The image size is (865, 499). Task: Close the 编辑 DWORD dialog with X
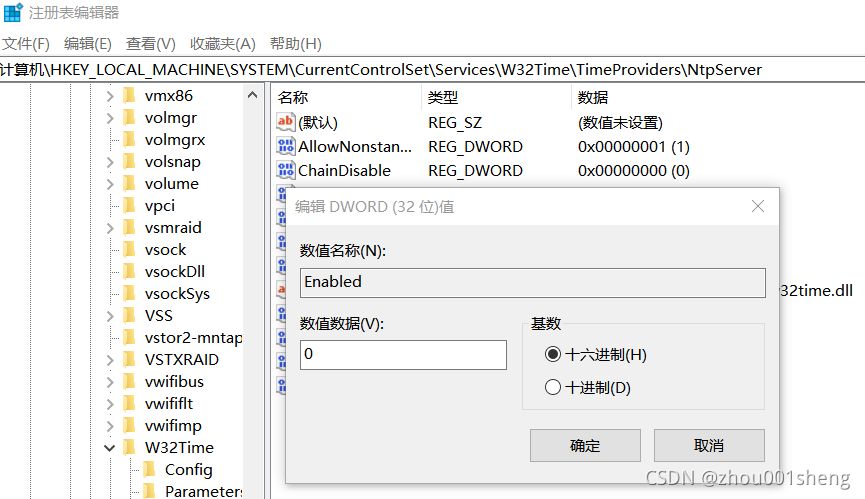tap(758, 206)
